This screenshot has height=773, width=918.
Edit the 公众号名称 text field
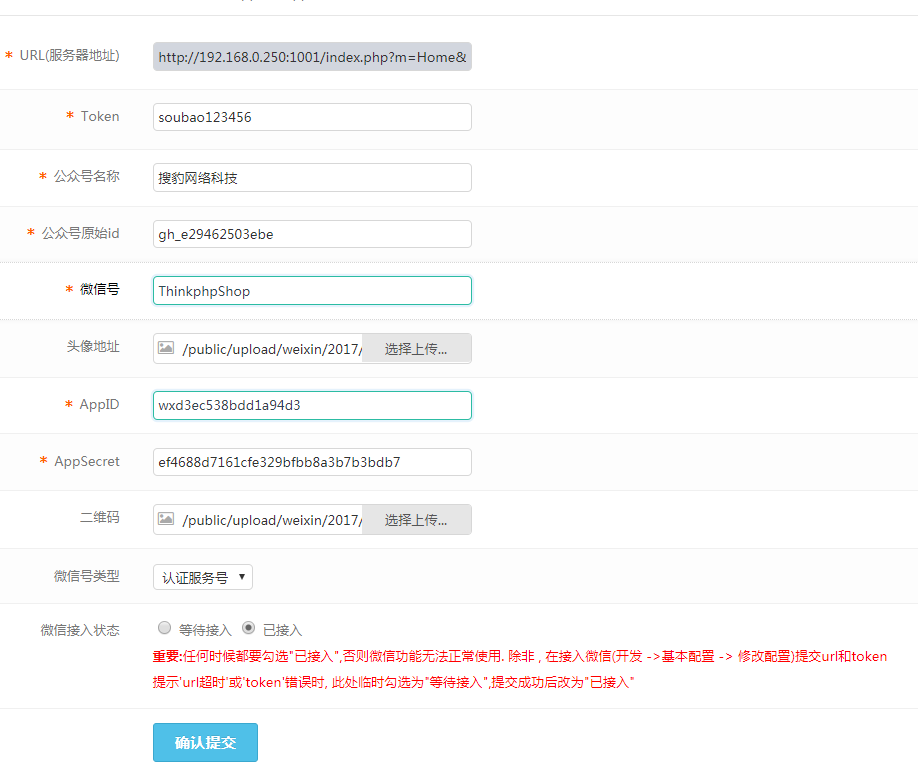click(x=312, y=178)
